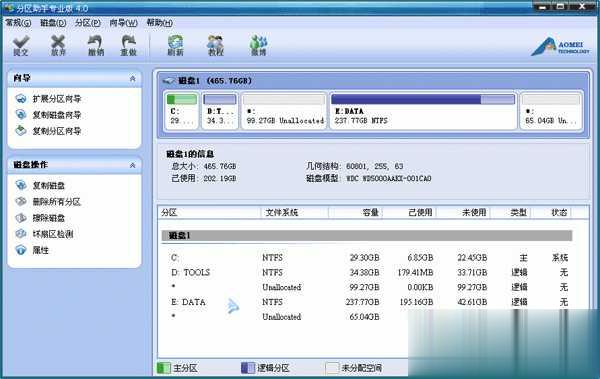Collapse the 磁盘操作 panel

pyautogui.click(x=132, y=165)
